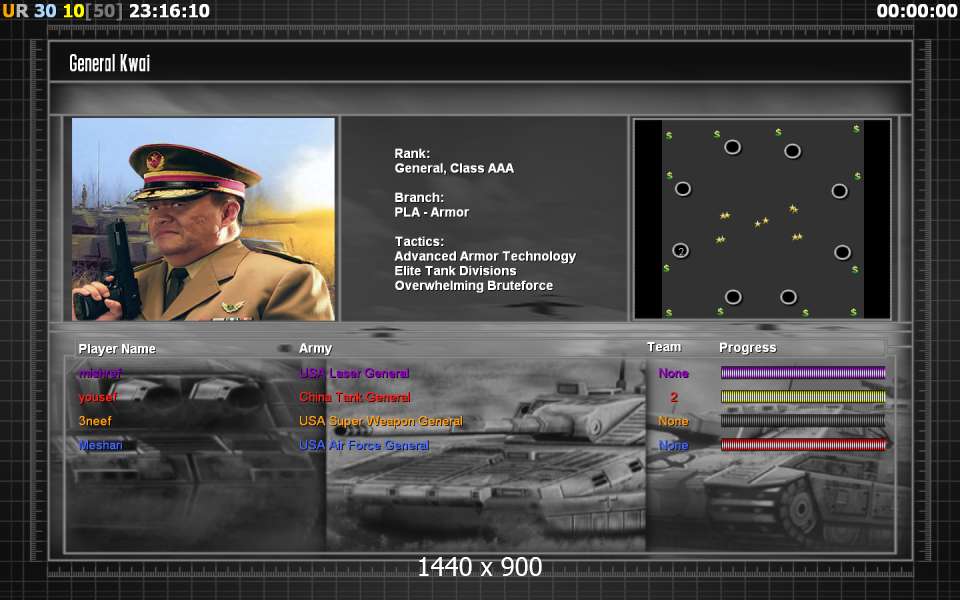This screenshot has width=960, height=600.
Task: Click the dollar supply icon in minimap's top-right corner
Action: pyautogui.click(x=856, y=129)
